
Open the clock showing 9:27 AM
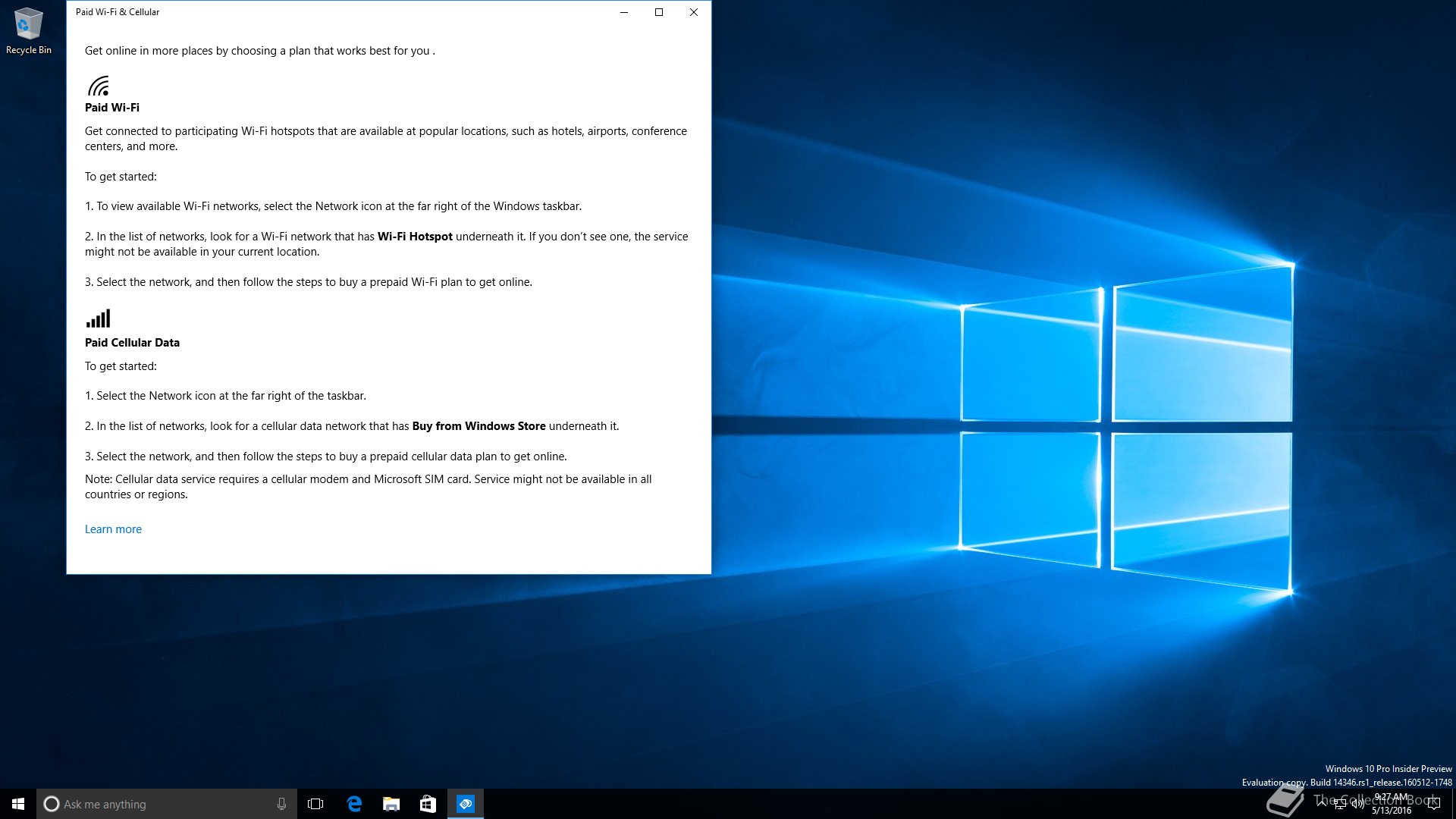pyautogui.click(x=1392, y=804)
